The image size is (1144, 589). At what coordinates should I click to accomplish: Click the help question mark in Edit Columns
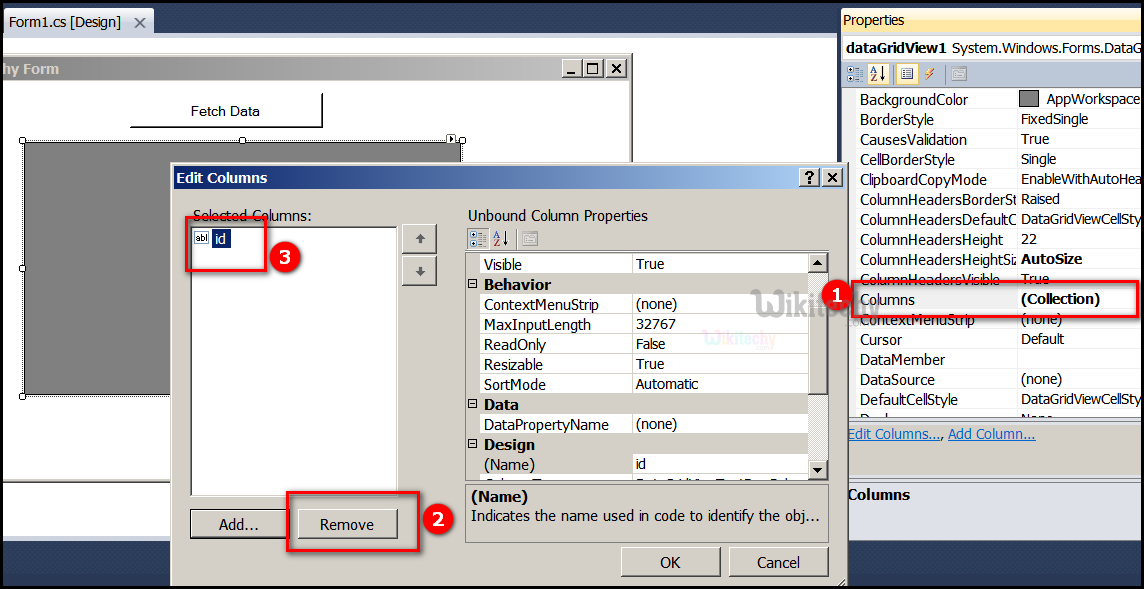[809, 178]
